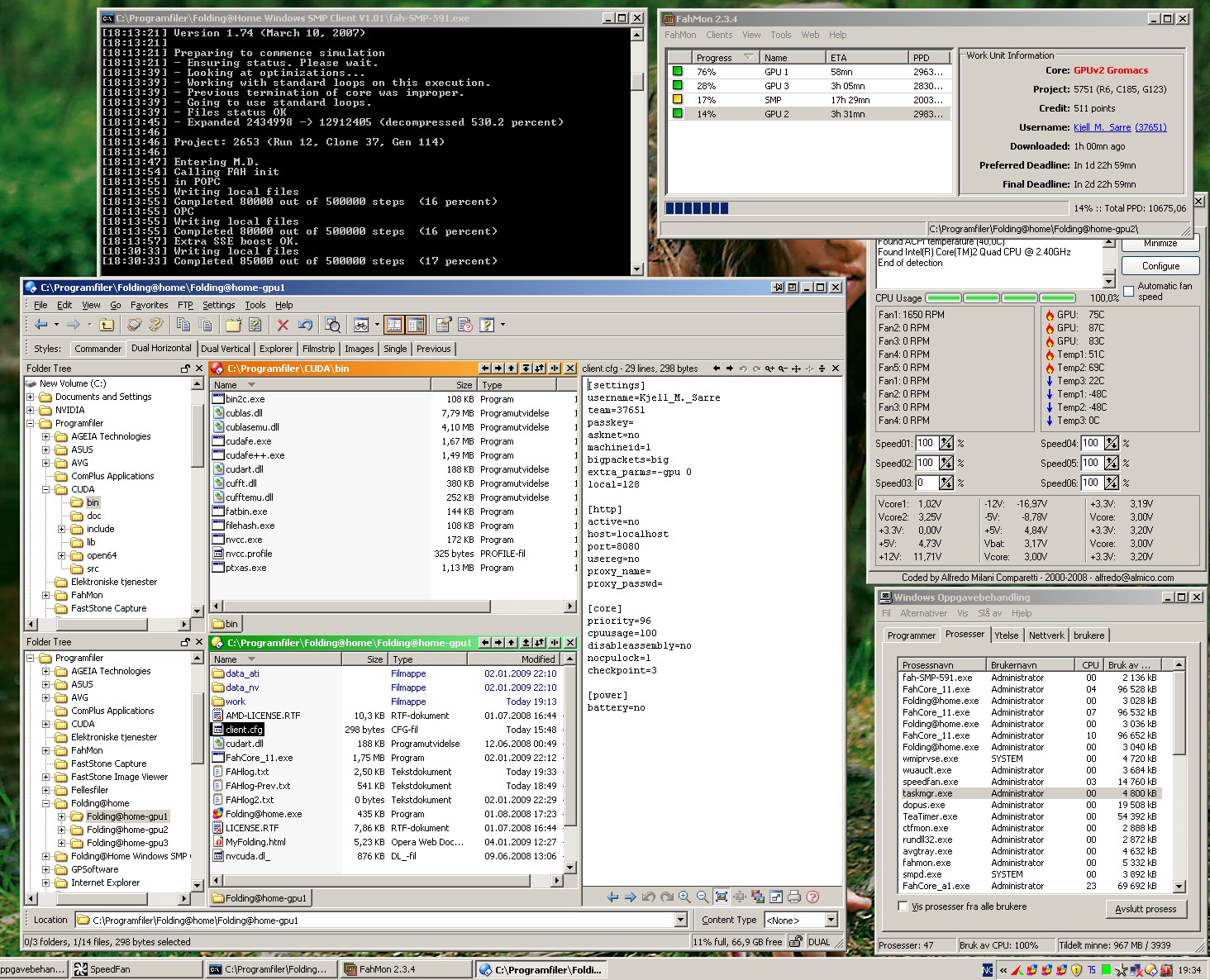Click the Configure button in SpeedFan
The image size is (1210, 980).
[x=1160, y=266]
